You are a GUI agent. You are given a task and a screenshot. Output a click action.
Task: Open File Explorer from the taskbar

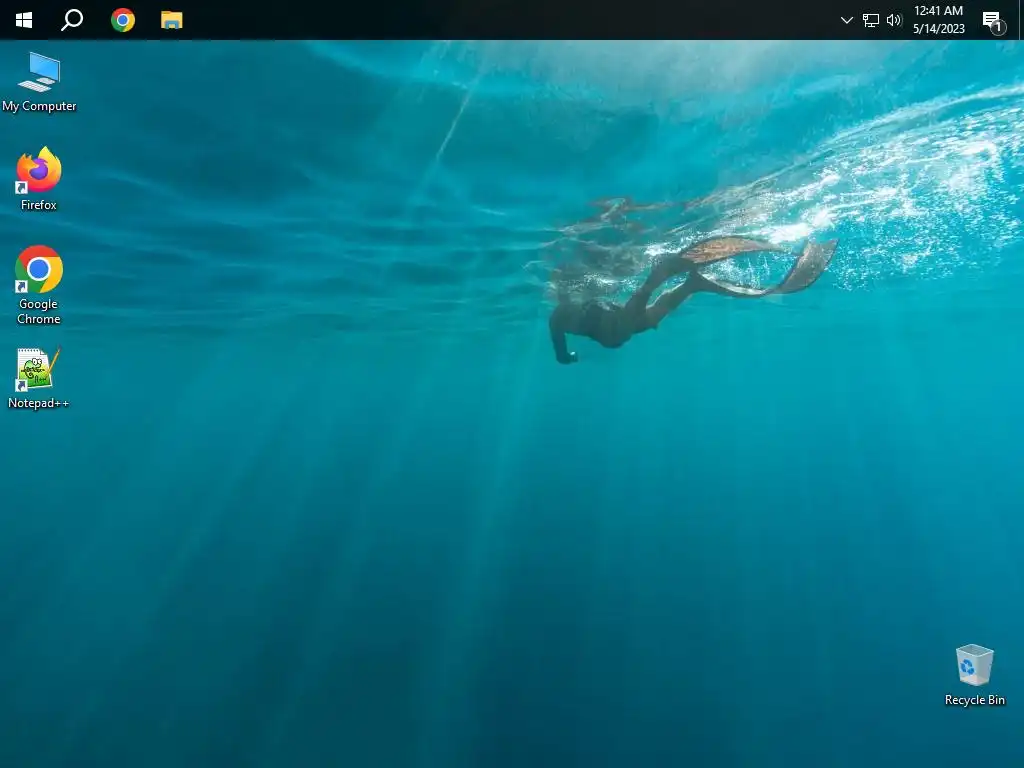(172, 20)
